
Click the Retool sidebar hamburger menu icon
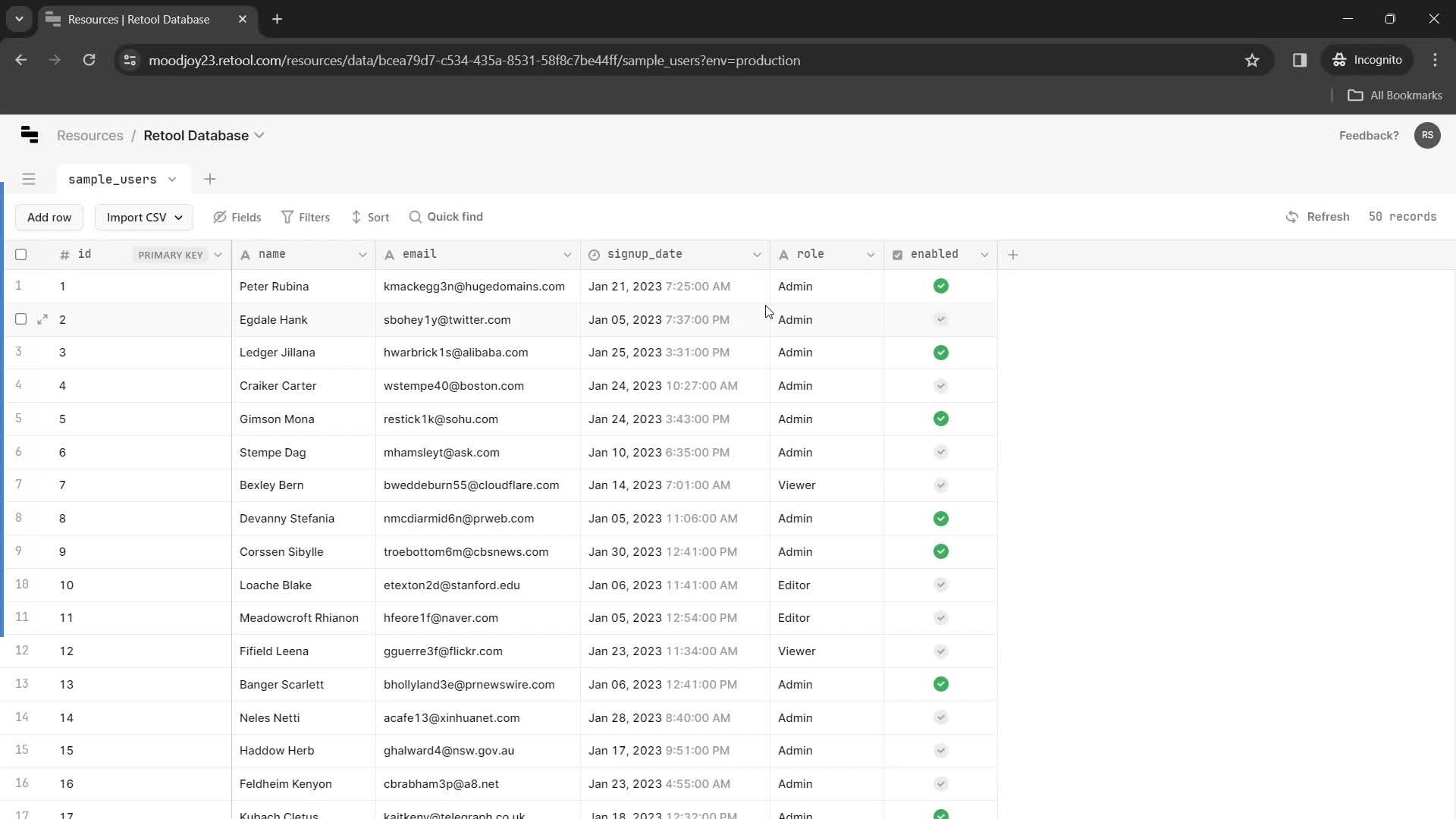pyautogui.click(x=29, y=178)
